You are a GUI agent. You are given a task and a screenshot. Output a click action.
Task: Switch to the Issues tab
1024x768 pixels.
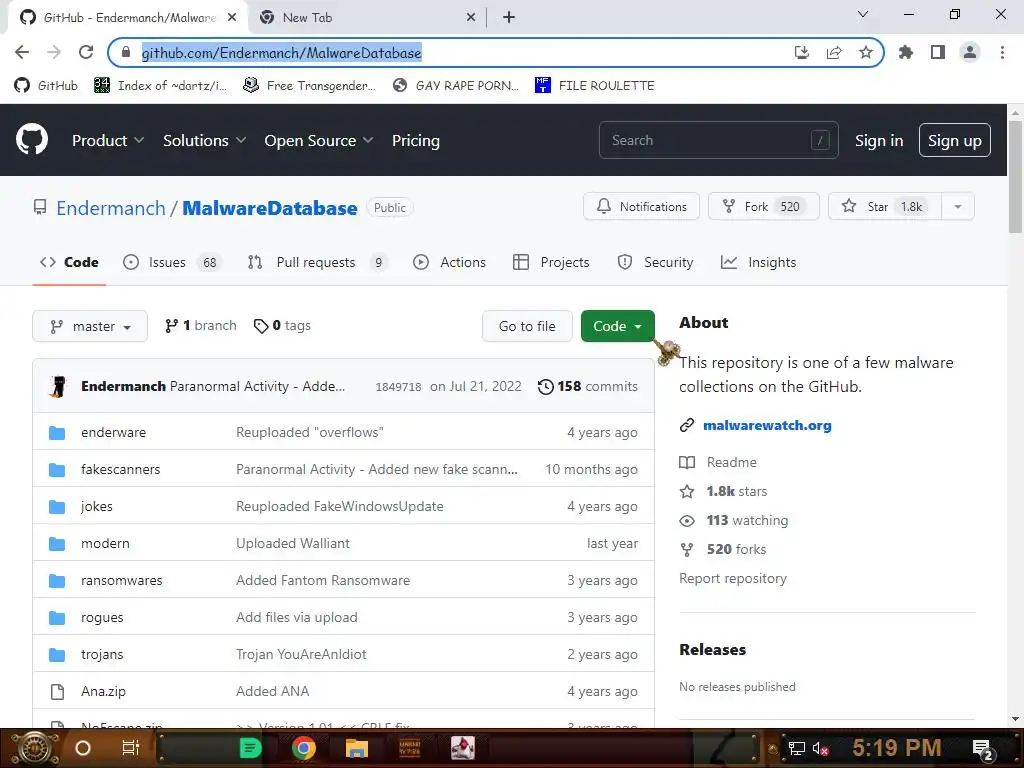click(x=172, y=262)
